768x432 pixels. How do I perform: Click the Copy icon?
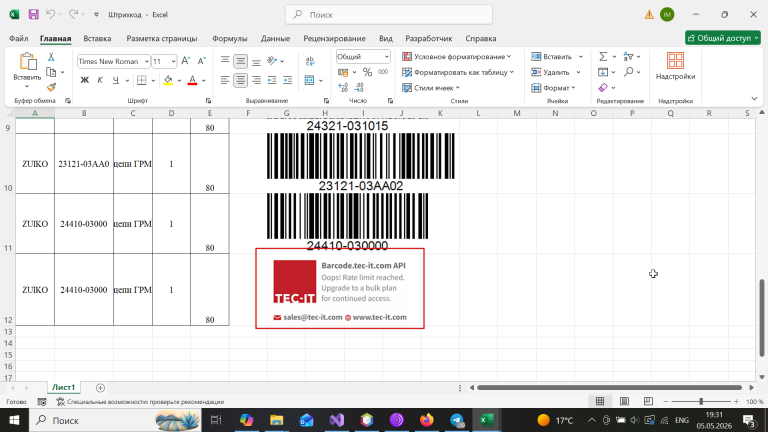point(51,72)
